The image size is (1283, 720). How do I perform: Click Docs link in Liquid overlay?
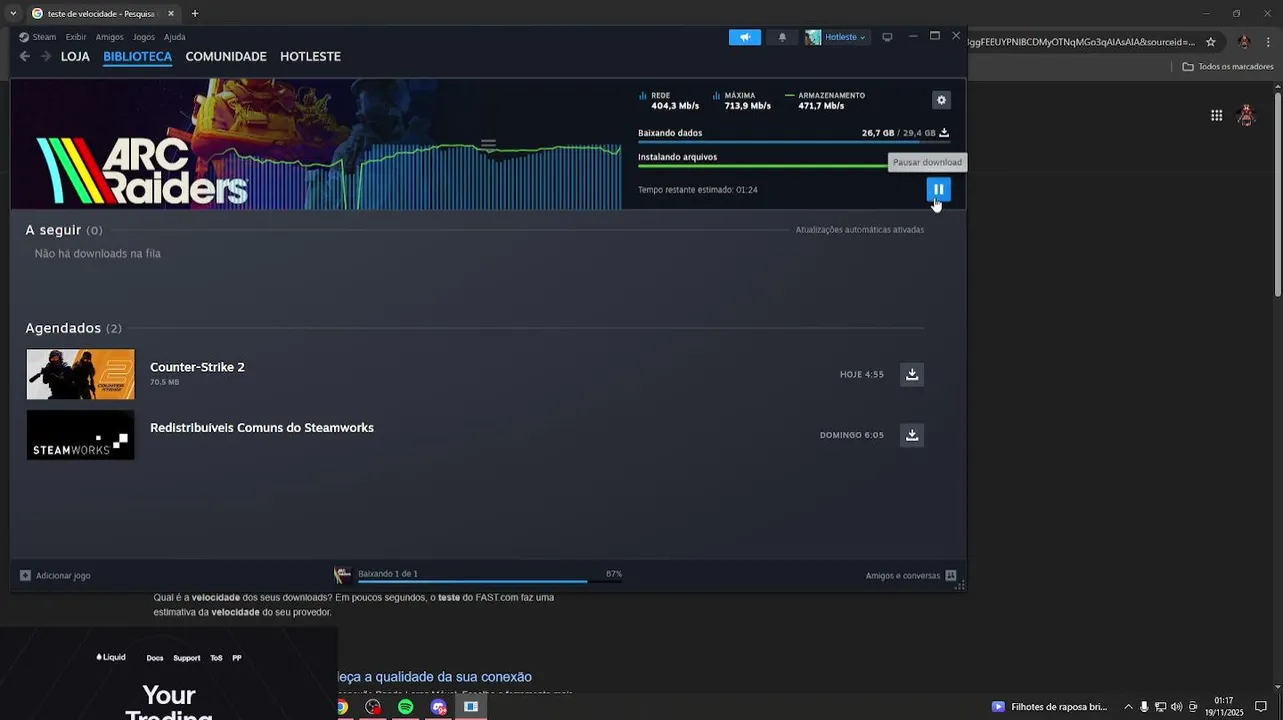(x=155, y=658)
